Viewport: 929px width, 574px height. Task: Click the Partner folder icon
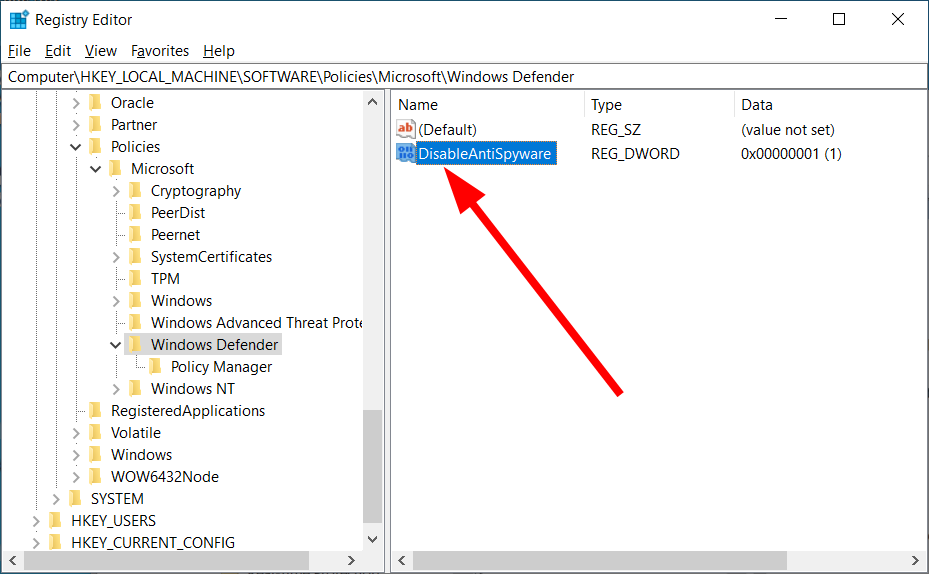tap(95, 124)
